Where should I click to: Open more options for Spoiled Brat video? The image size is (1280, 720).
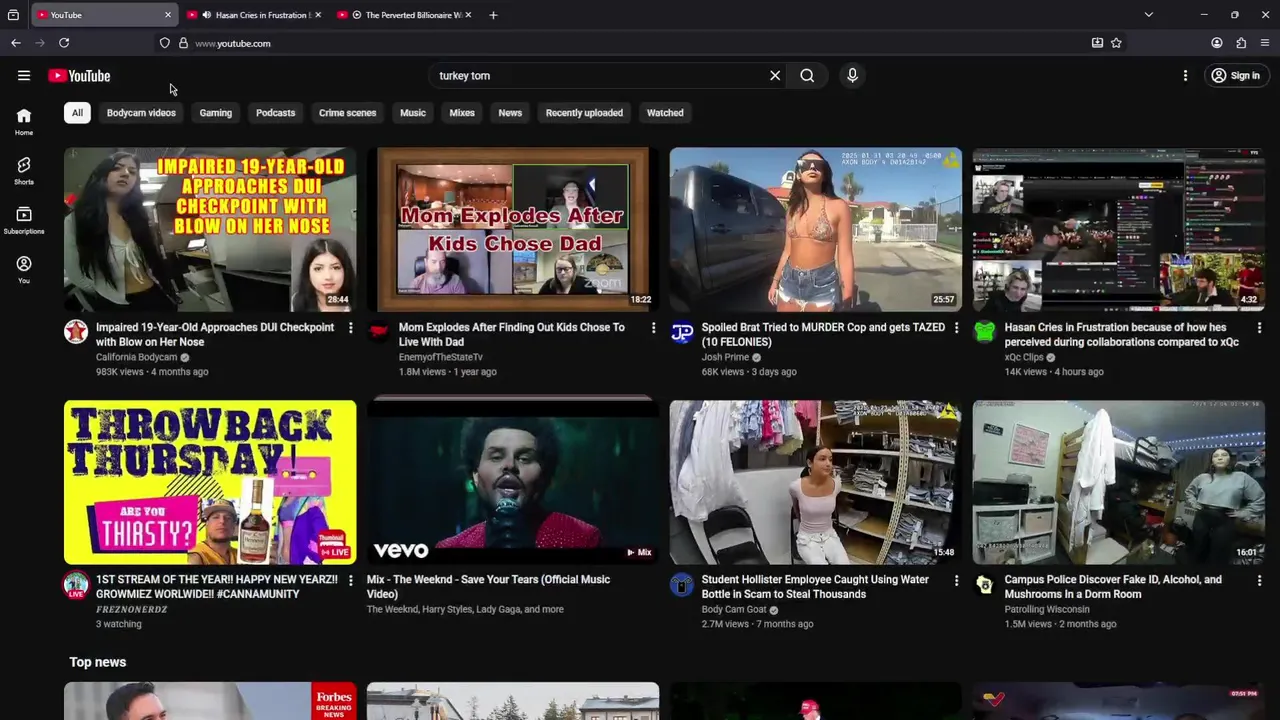point(956,328)
